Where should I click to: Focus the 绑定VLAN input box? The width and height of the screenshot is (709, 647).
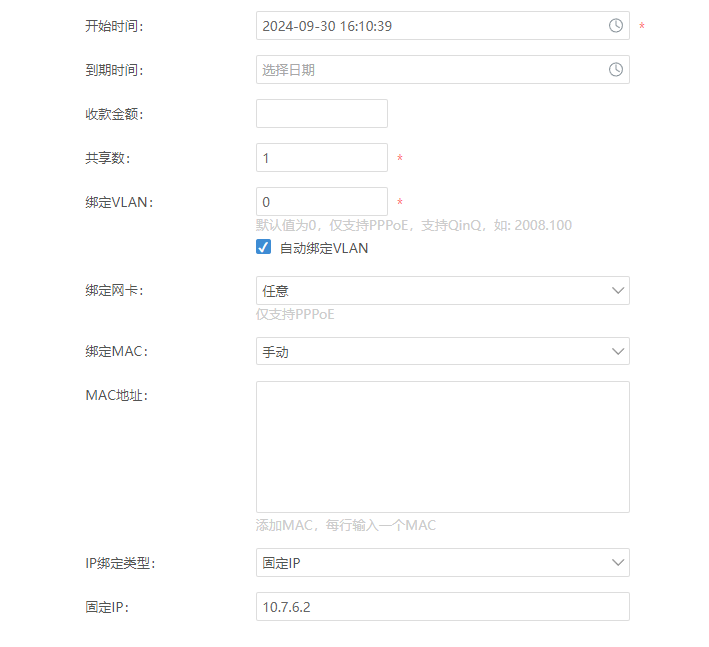tap(322, 201)
